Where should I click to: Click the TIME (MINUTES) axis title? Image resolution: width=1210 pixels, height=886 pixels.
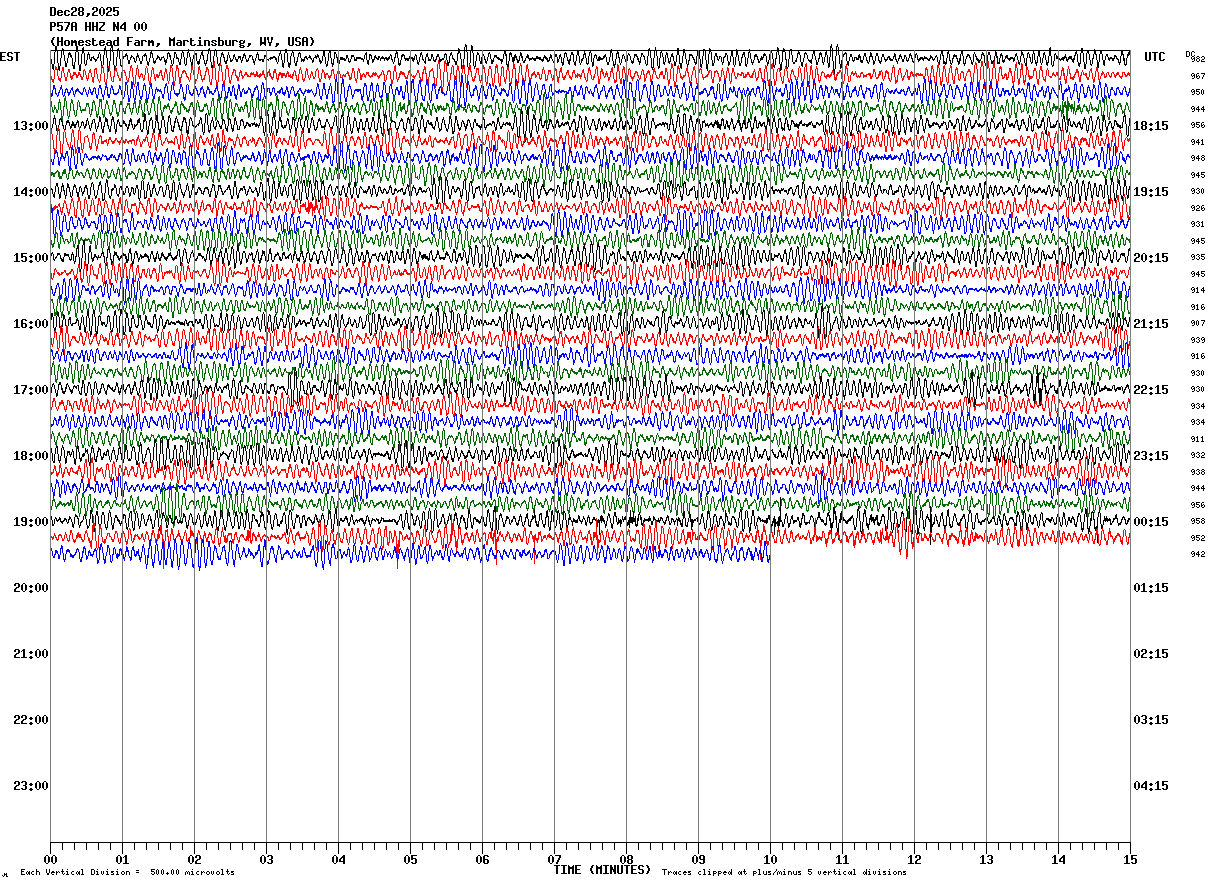(x=602, y=870)
